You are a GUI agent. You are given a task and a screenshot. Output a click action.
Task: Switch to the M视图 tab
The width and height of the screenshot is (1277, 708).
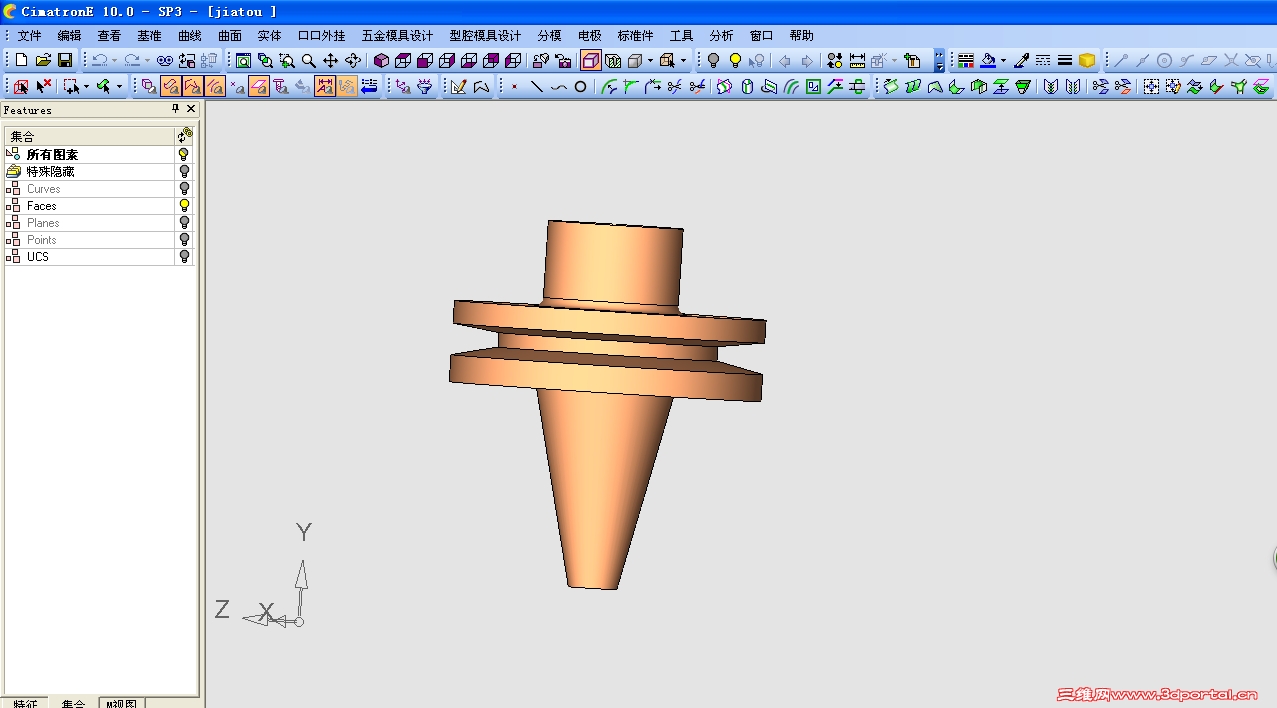(123, 703)
